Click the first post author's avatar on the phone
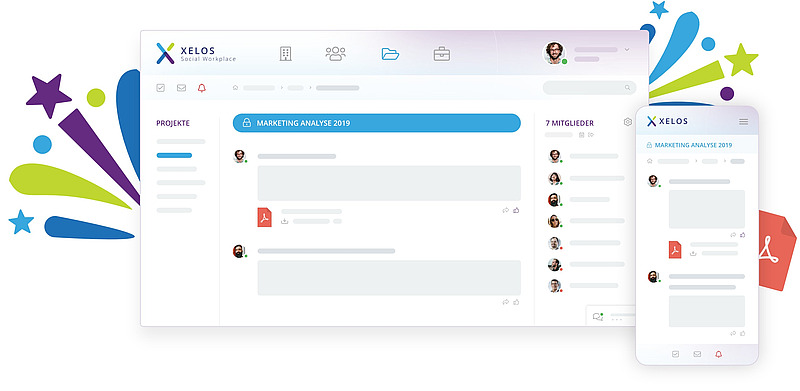This screenshot has height=391, width=800. (653, 181)
